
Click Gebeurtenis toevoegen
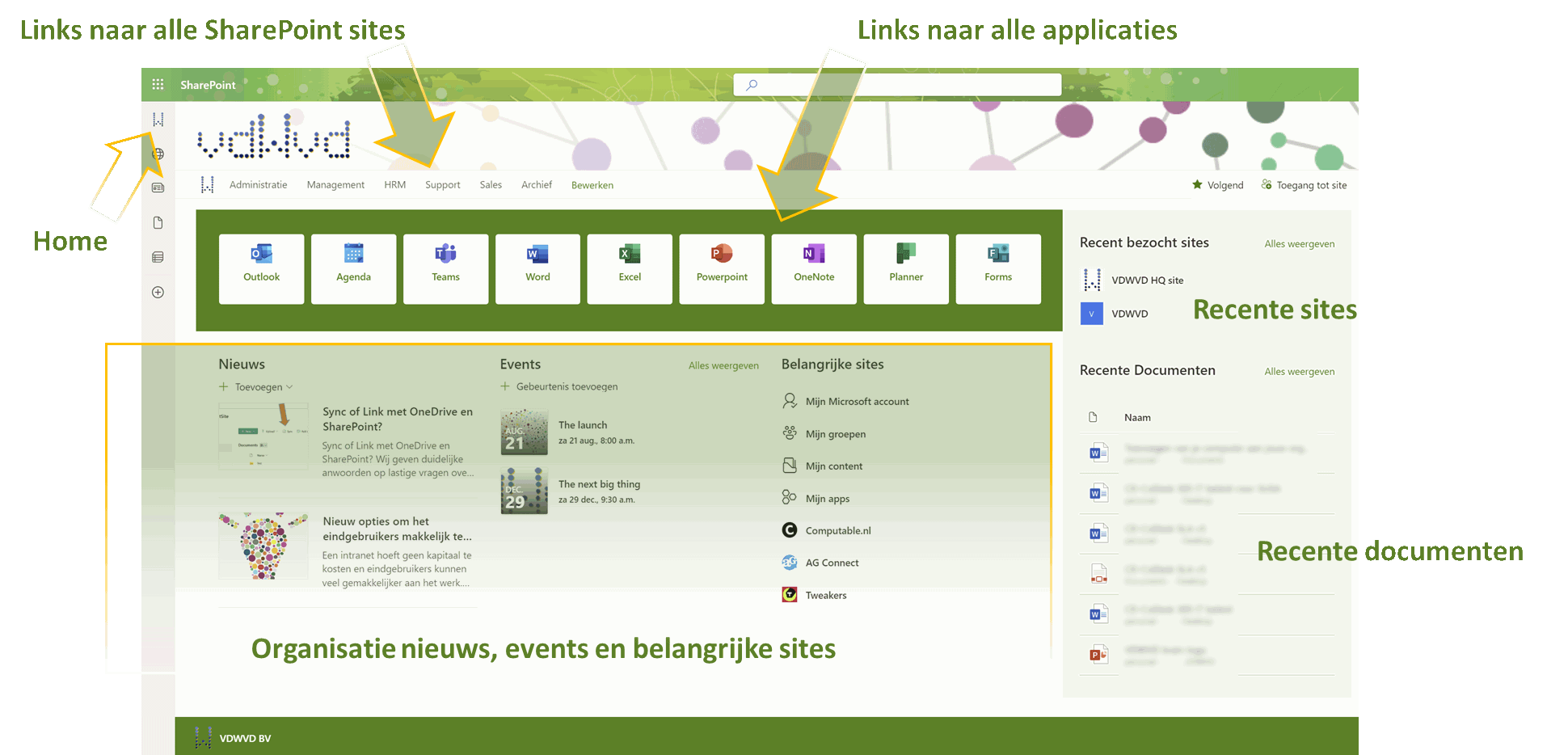pyautogui.click(x=559, y=386)
